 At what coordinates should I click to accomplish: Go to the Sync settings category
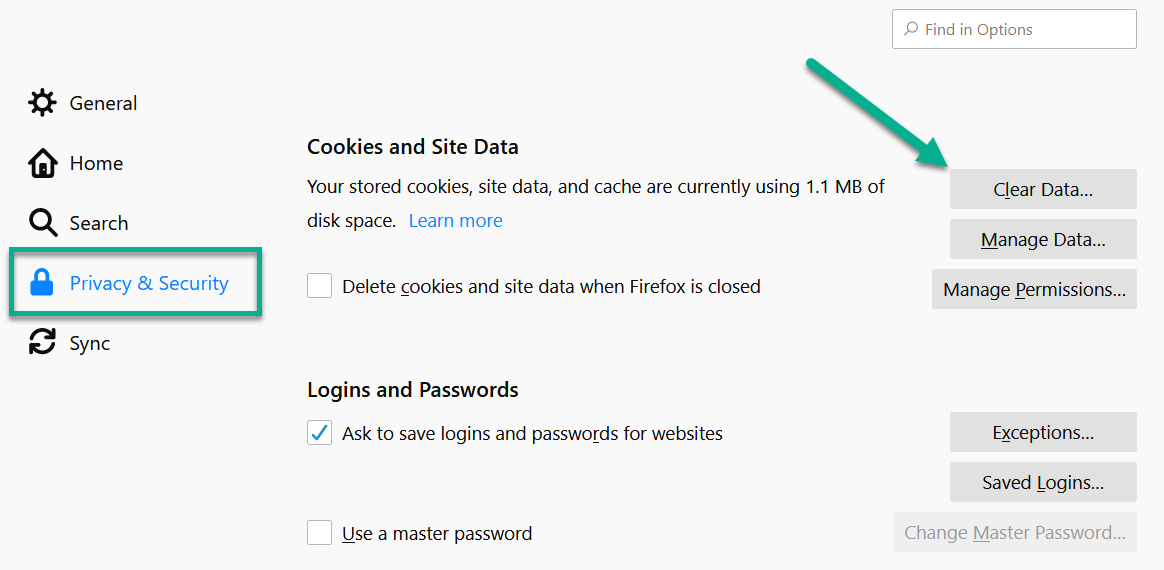tap(90, 344)
